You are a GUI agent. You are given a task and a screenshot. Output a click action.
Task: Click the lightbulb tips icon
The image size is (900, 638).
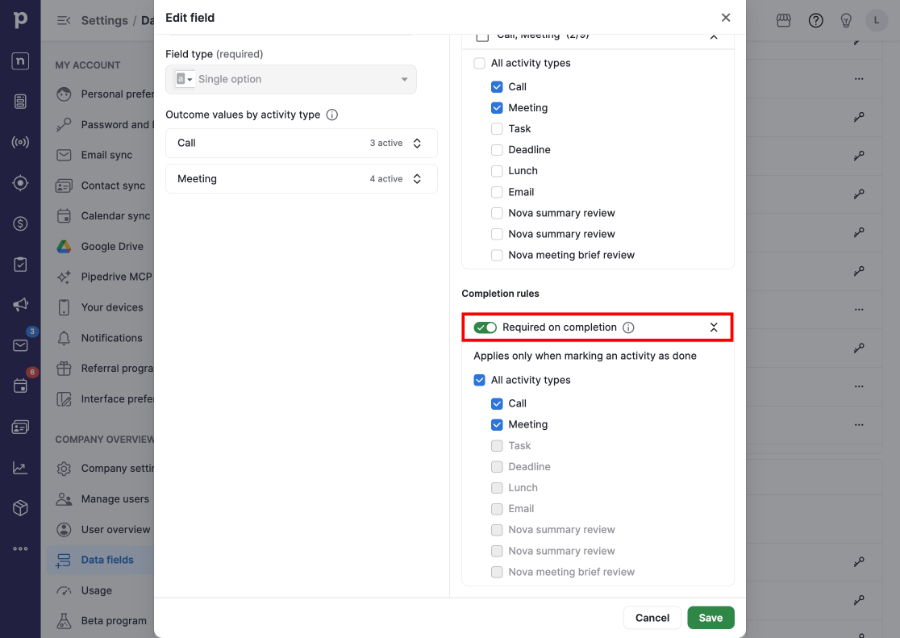pos(845,21)
